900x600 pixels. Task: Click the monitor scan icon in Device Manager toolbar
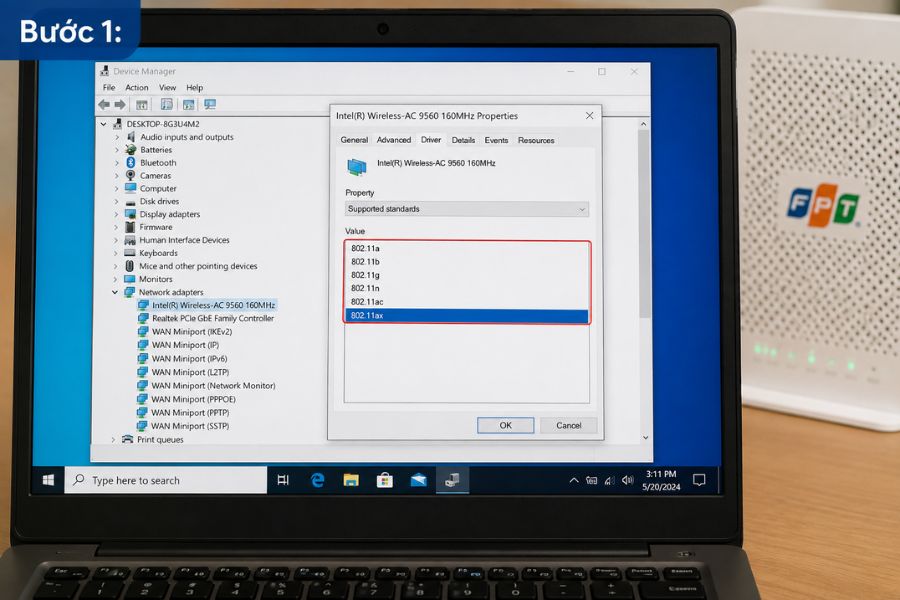(210, 104)
